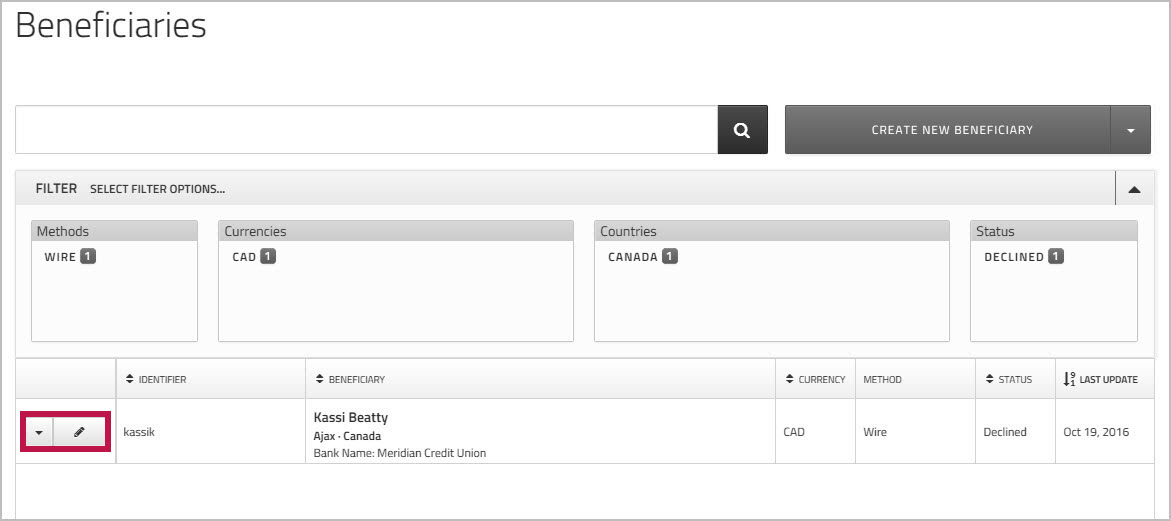Collapse the Filter panel with the up arrow
Image resolution: width=1171 pixels, height=521 pixels.
click(1133, 188)
